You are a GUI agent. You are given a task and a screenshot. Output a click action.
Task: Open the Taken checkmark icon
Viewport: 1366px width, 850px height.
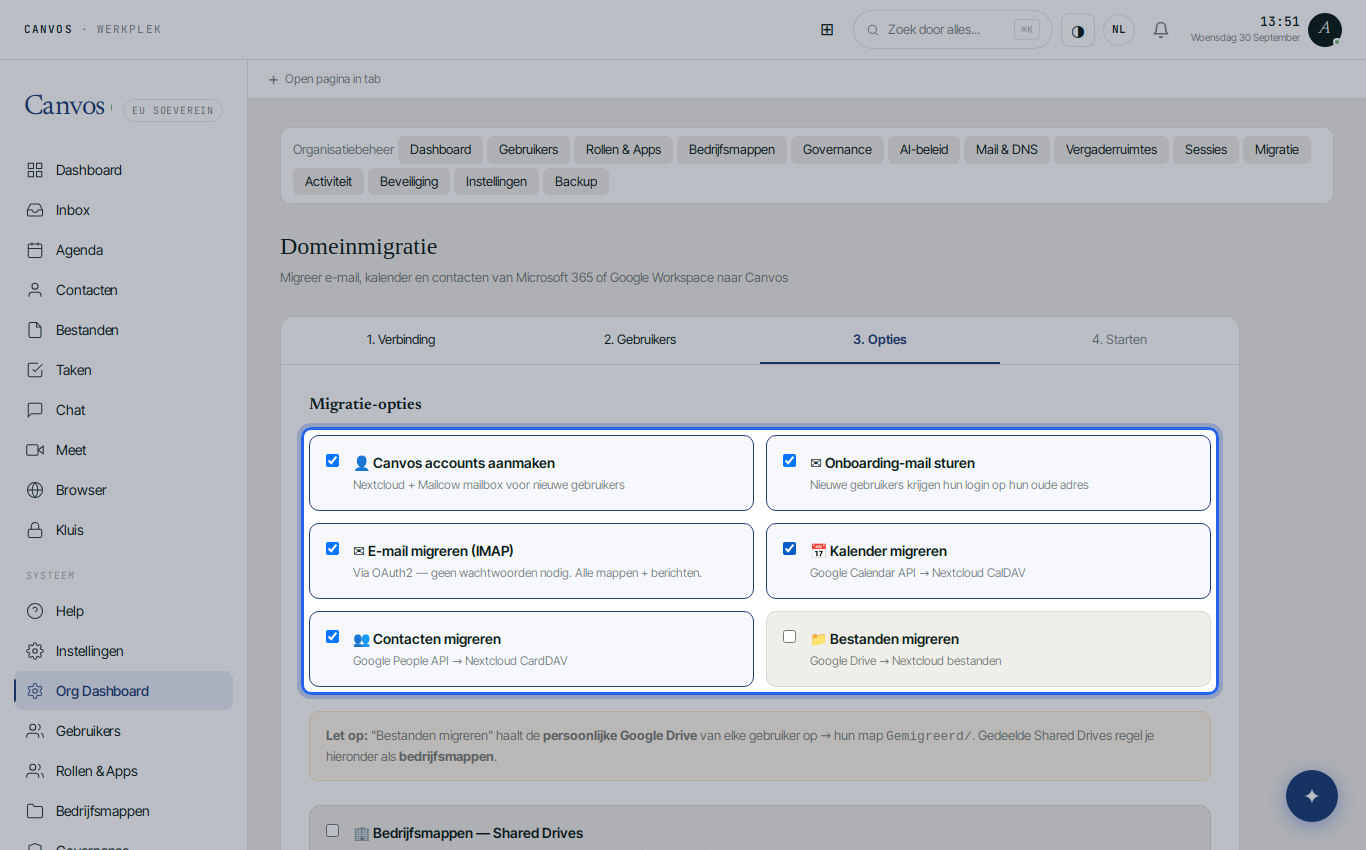click(35, 370)
